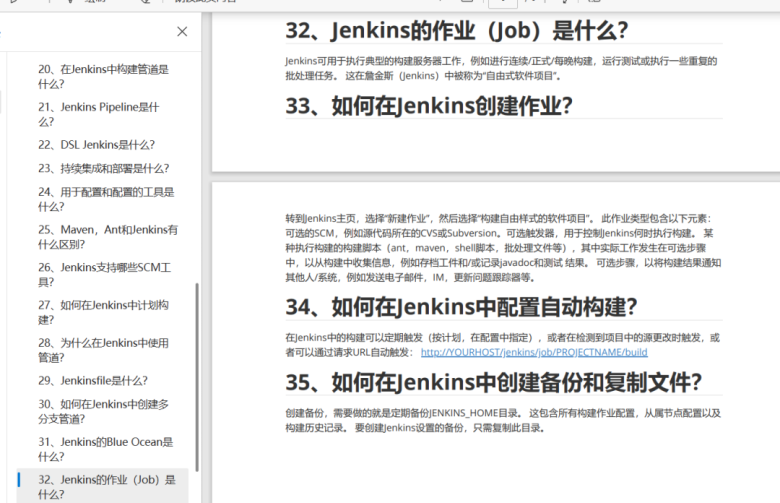This screenshot has width=780, height=503.
Task: Click paragraph starting Jenkins可用于执行典型的构建服务器工作
Action: [x=501, y=69]
